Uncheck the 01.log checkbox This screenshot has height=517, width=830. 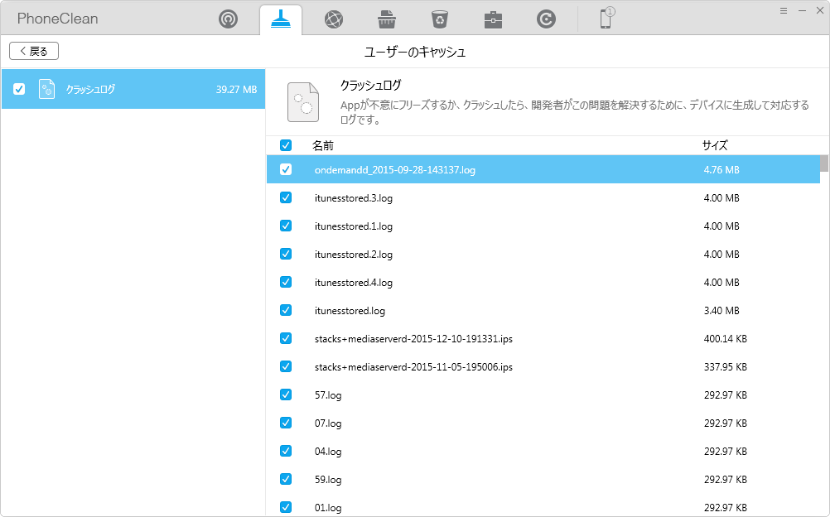tap(286, 506)
